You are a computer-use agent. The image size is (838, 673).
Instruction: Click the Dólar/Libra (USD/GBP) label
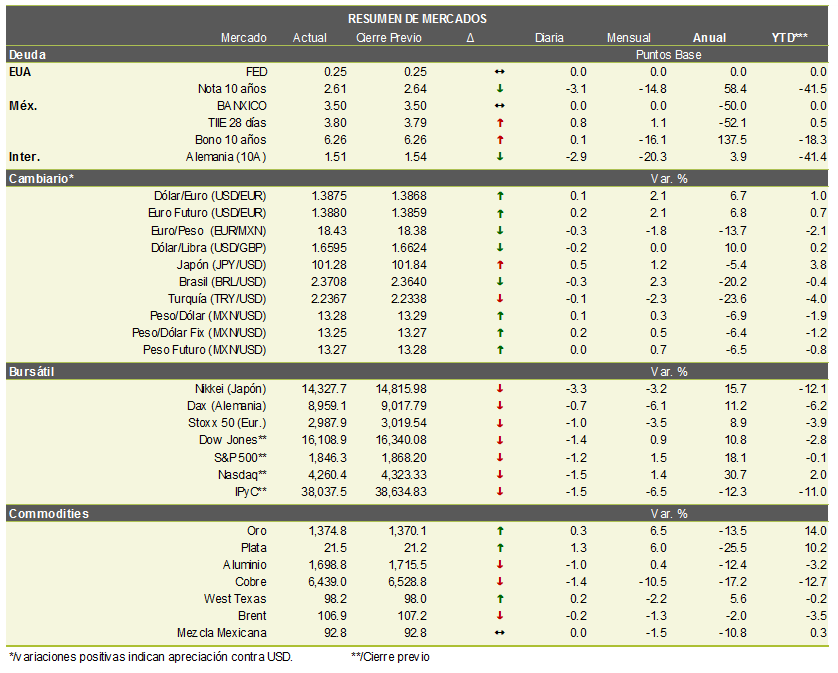[x=208, y=247]
